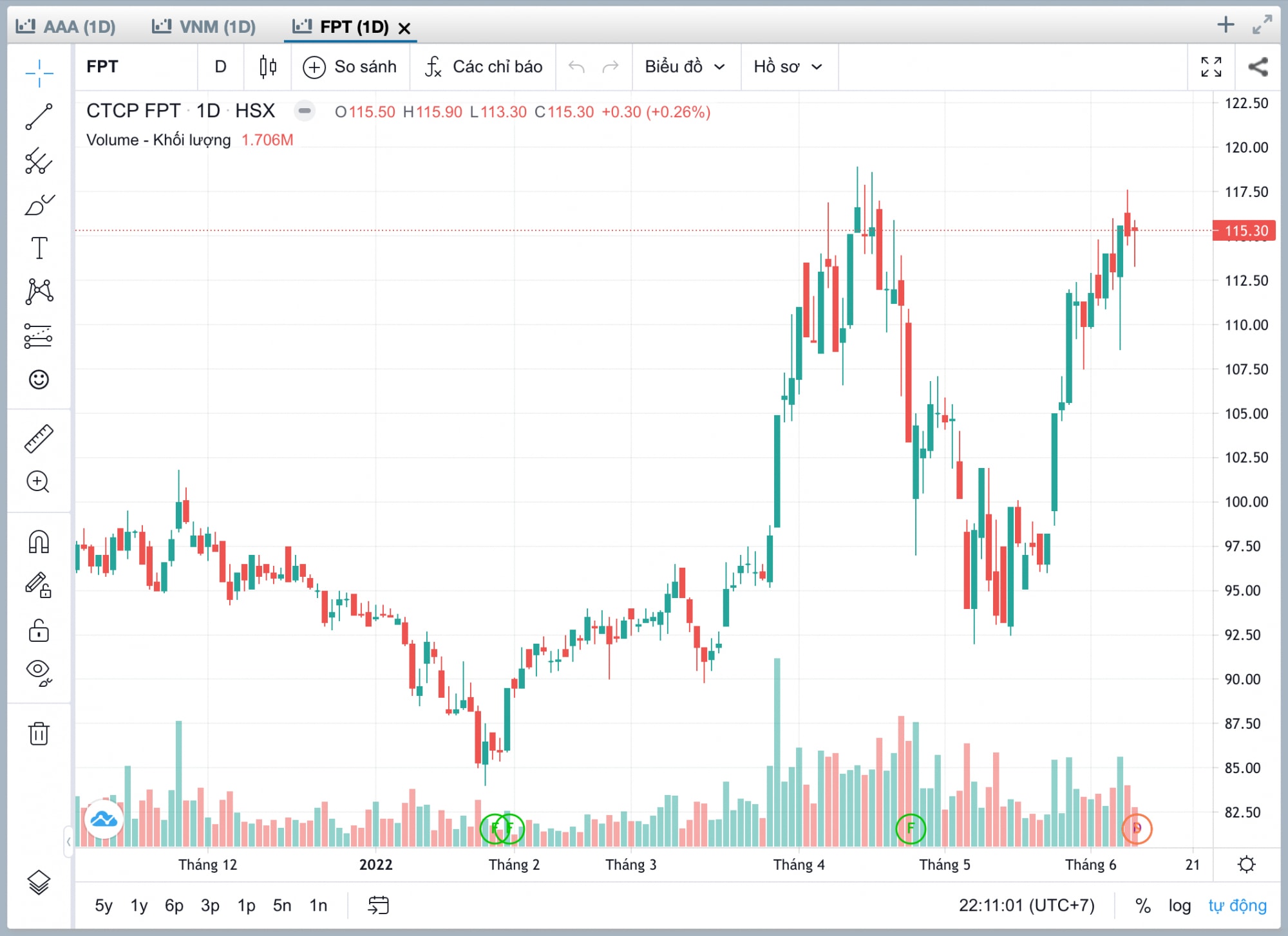The image size is (1288, 936).
Task: Switch to the AAA (1D) tab
Action: (67, 26)
